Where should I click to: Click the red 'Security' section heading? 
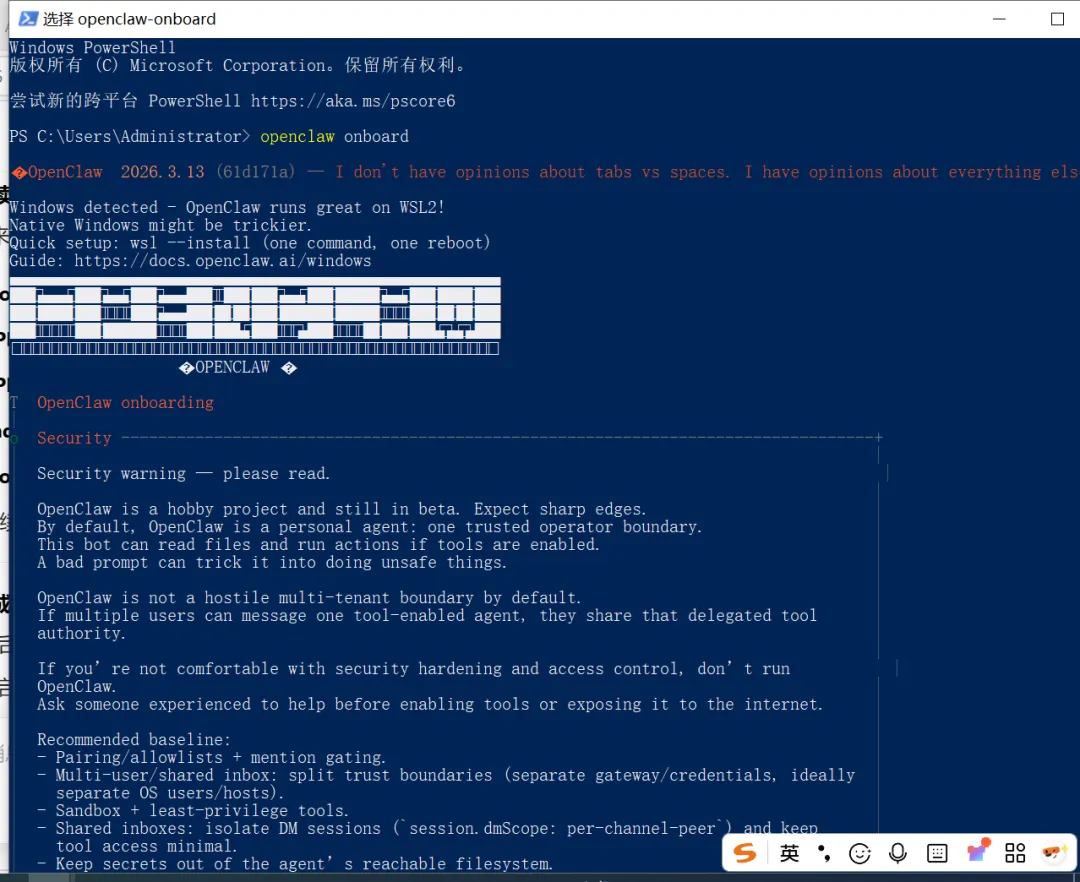click(x=74, y=439)
